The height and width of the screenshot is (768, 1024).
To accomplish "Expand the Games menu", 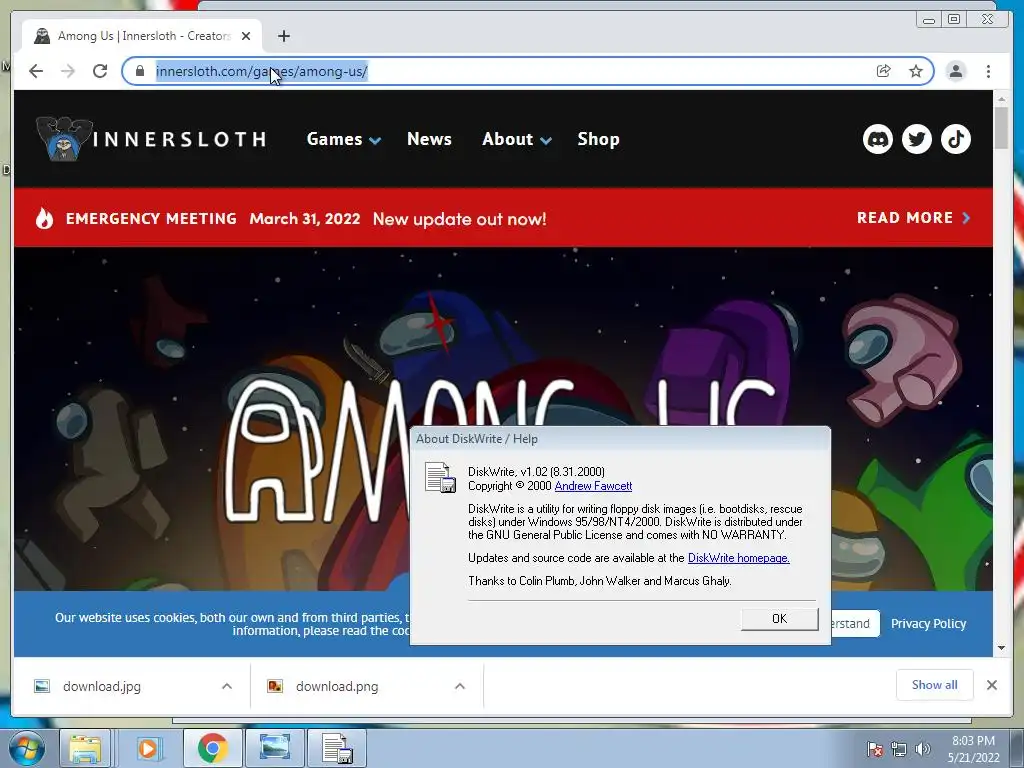I will [x=344, y=139].
